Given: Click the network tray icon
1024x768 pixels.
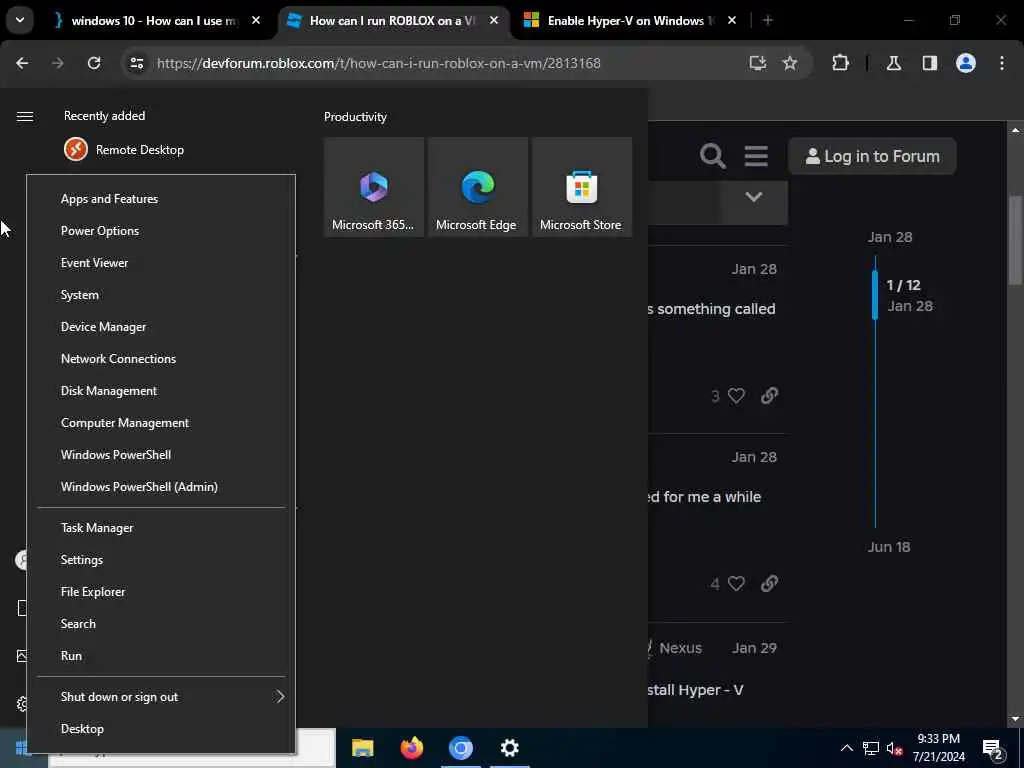Looking at the screenshot, I should (x=871, y=748).
